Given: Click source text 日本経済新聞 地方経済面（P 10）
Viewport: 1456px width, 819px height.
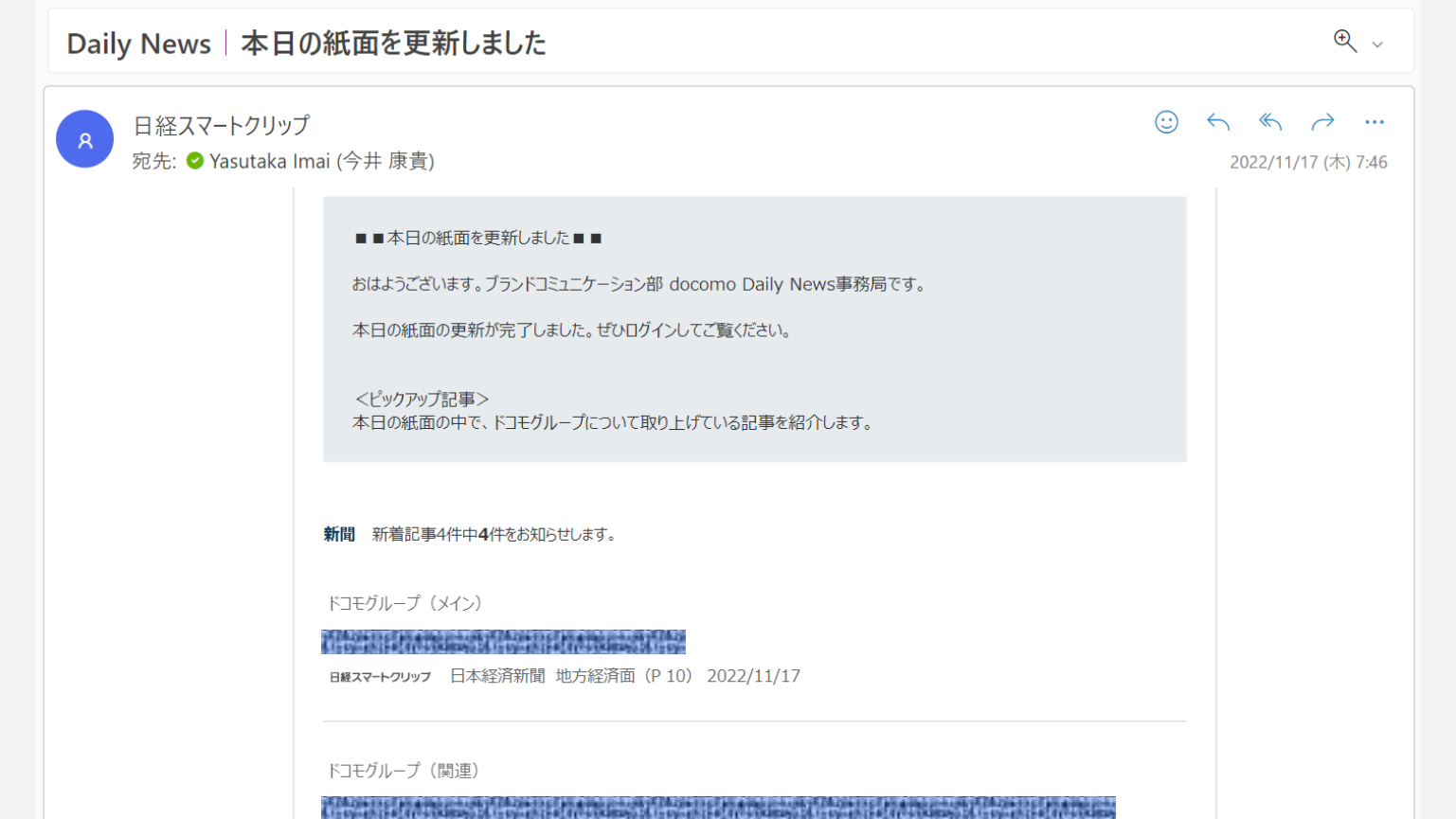Looking at the screenshot, I should pos(571,676).
